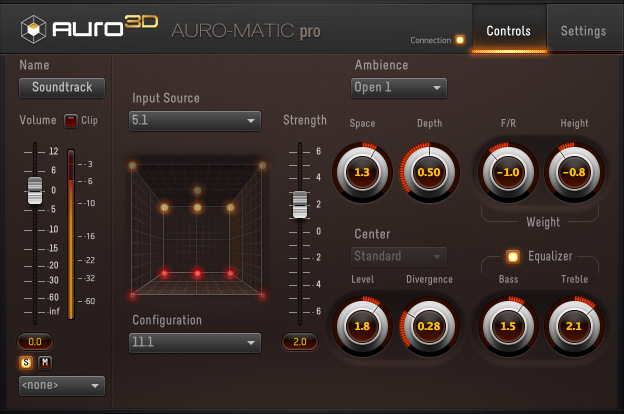Click the -6 mark on Strength scale
The image size is (624, 414).
coord(318,311)
